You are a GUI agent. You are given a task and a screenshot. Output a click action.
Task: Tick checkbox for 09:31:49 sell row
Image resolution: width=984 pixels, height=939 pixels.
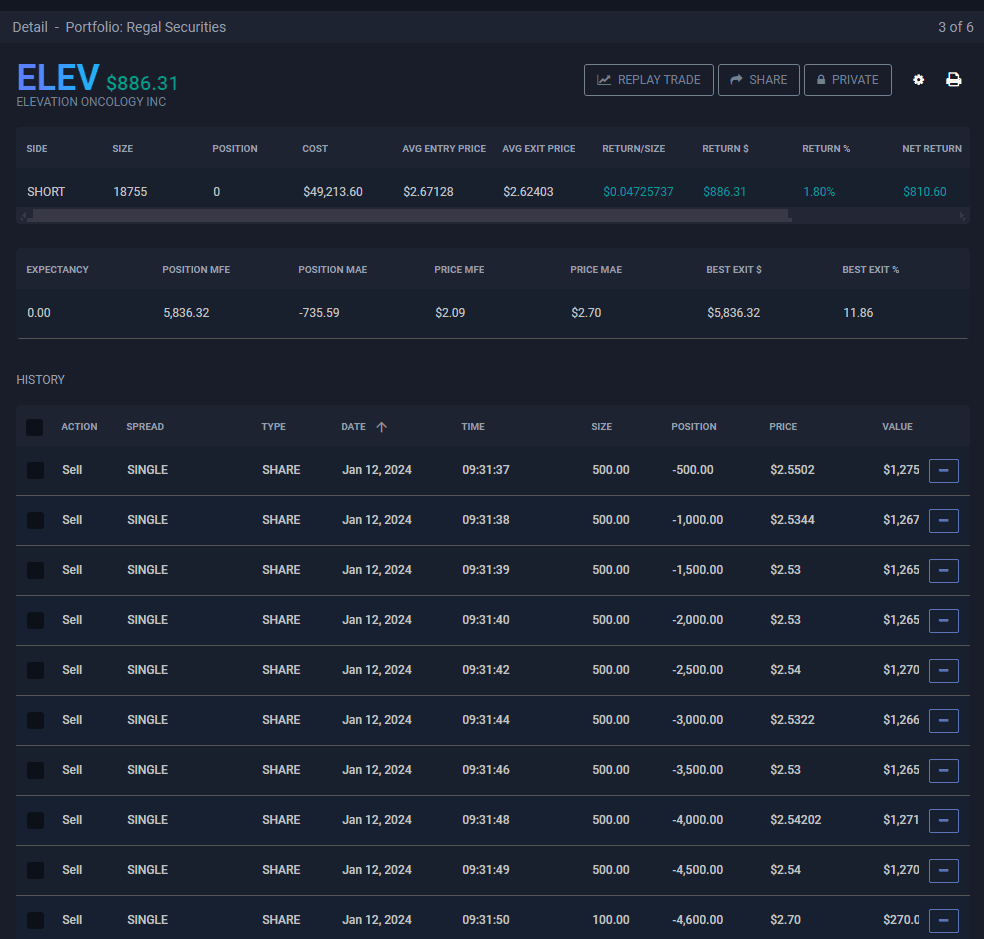point(35,870)
